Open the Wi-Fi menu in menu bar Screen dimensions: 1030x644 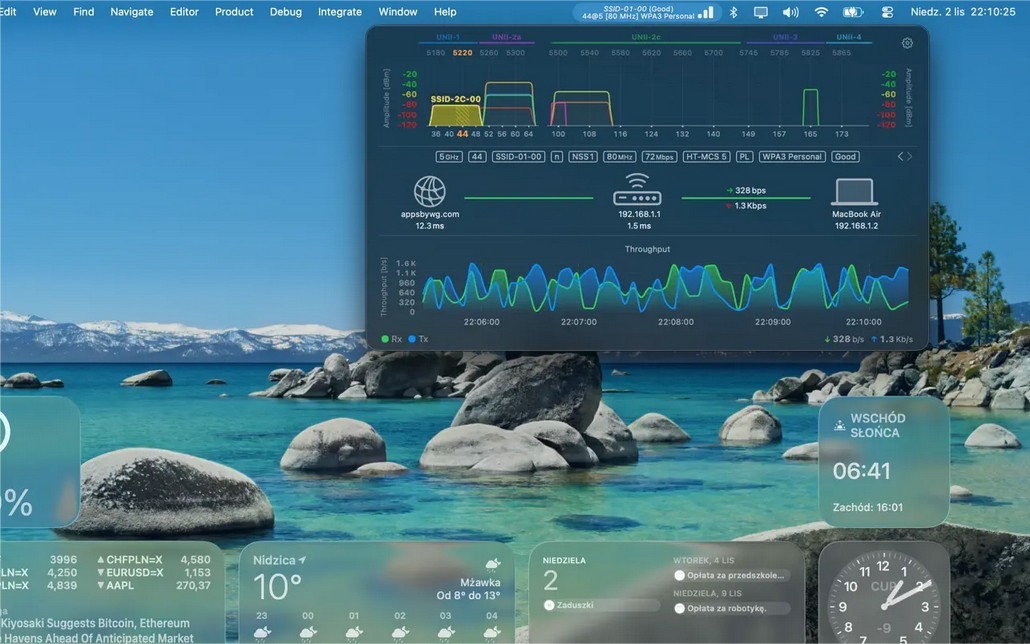pos(821,12)
